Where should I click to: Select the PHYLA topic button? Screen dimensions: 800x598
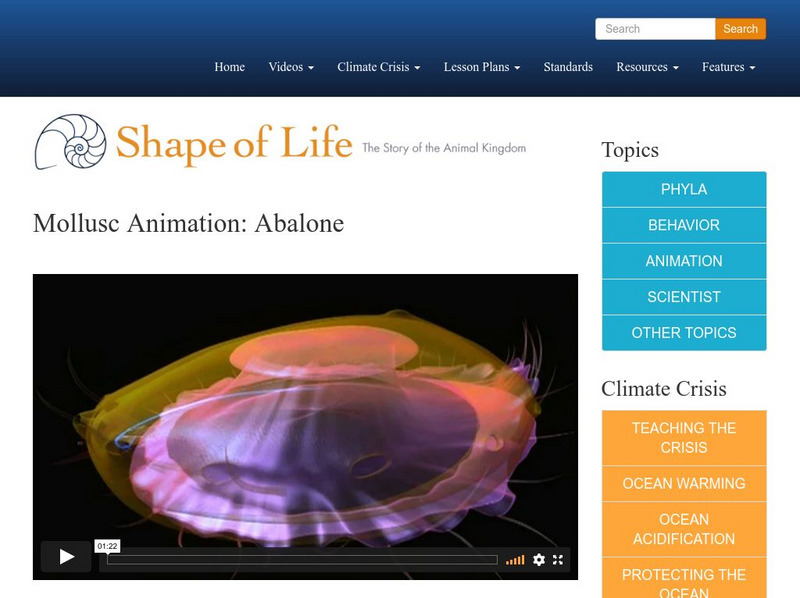(x=683, y=189)
